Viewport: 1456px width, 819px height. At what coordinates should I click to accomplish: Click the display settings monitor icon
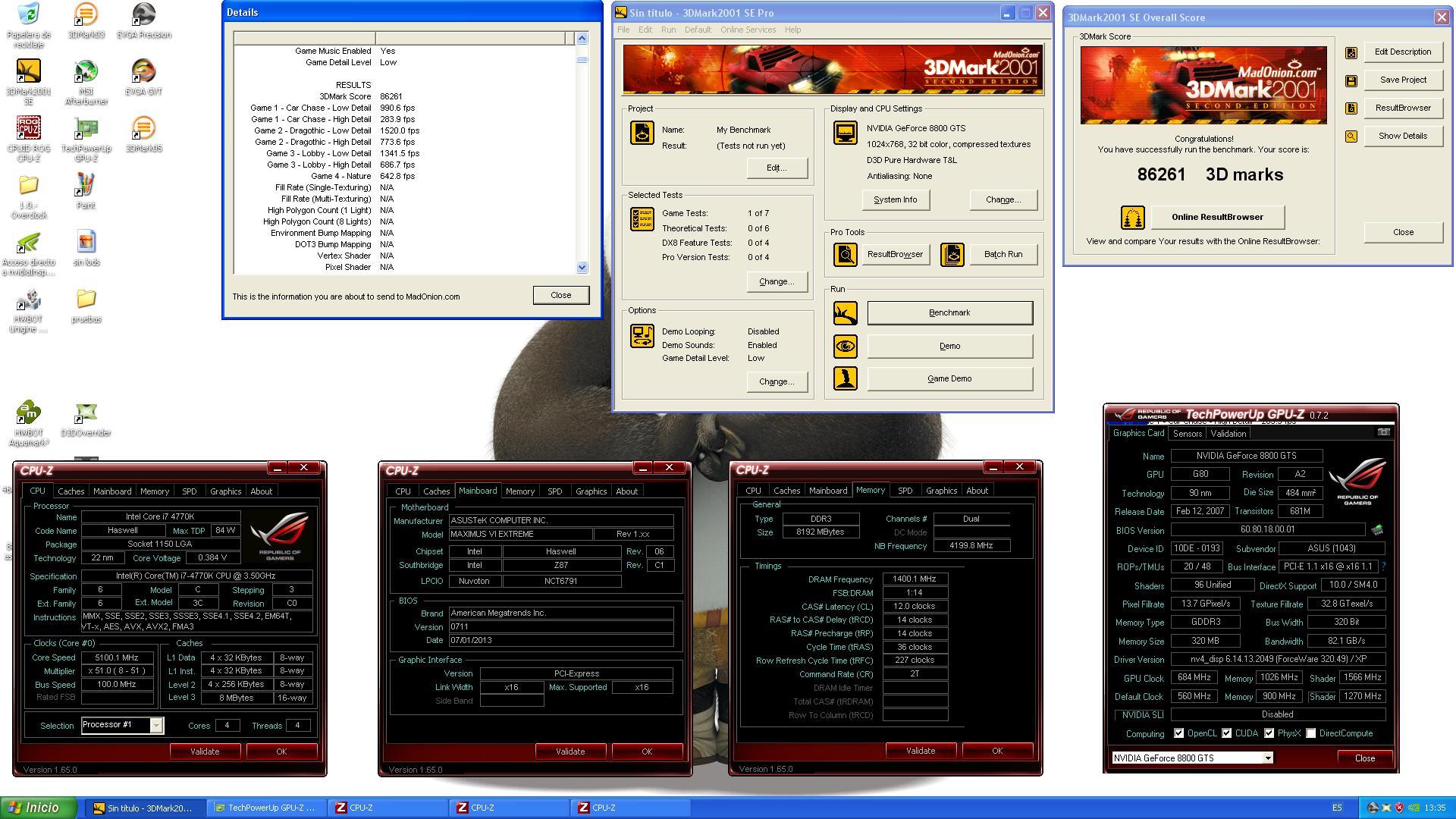pos(845,133)
